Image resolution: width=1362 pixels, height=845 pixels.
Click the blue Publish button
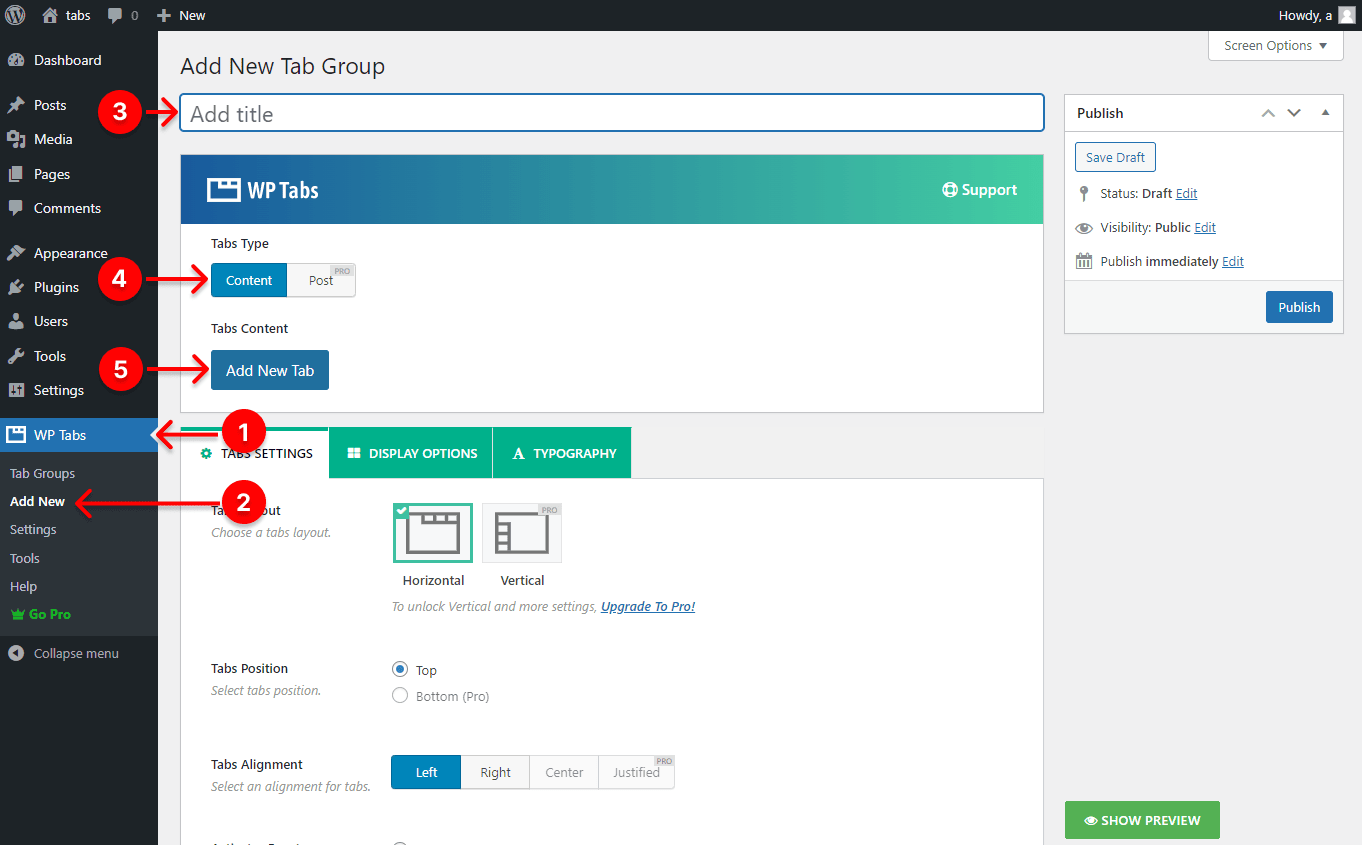point(1299,307)
